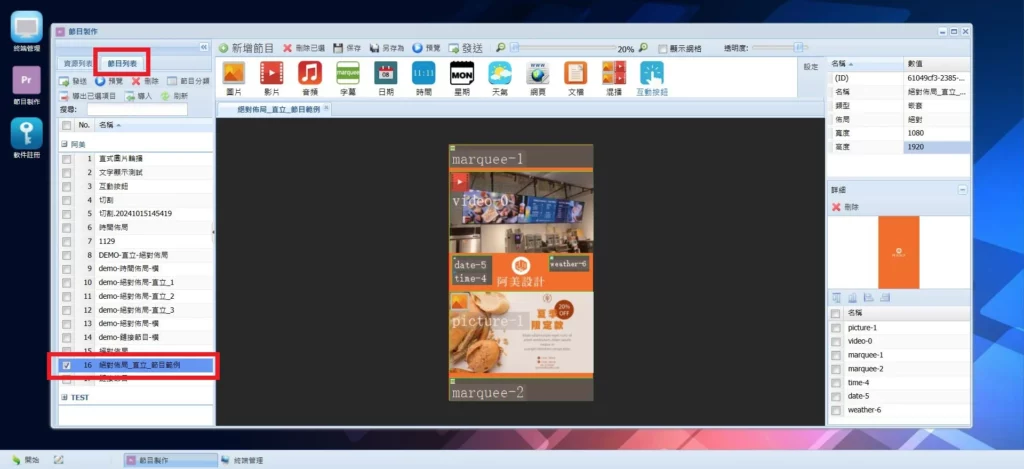Expand the TEST group in program list
This screenshot has width=1024, height=469.
coord(65,397)
